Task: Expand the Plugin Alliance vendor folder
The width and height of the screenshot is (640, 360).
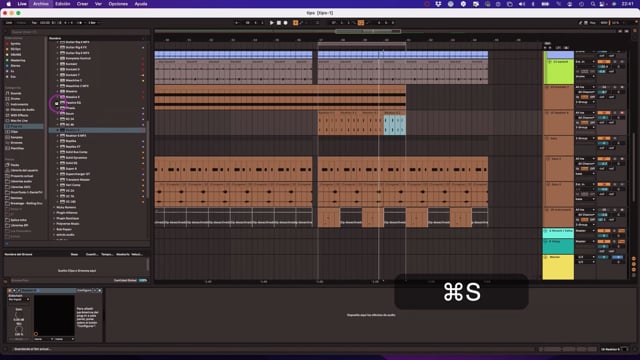Action: coord(54,213)
